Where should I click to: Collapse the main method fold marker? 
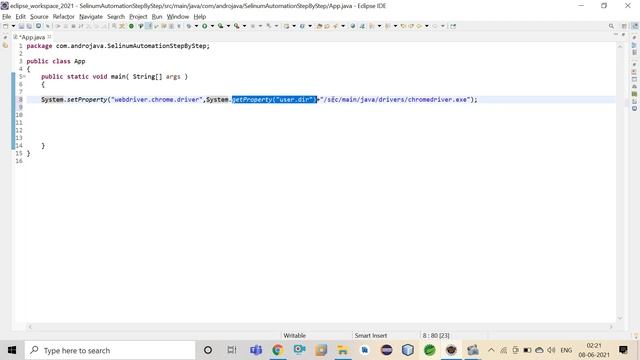pyautogui.click(x=24, y=76)
